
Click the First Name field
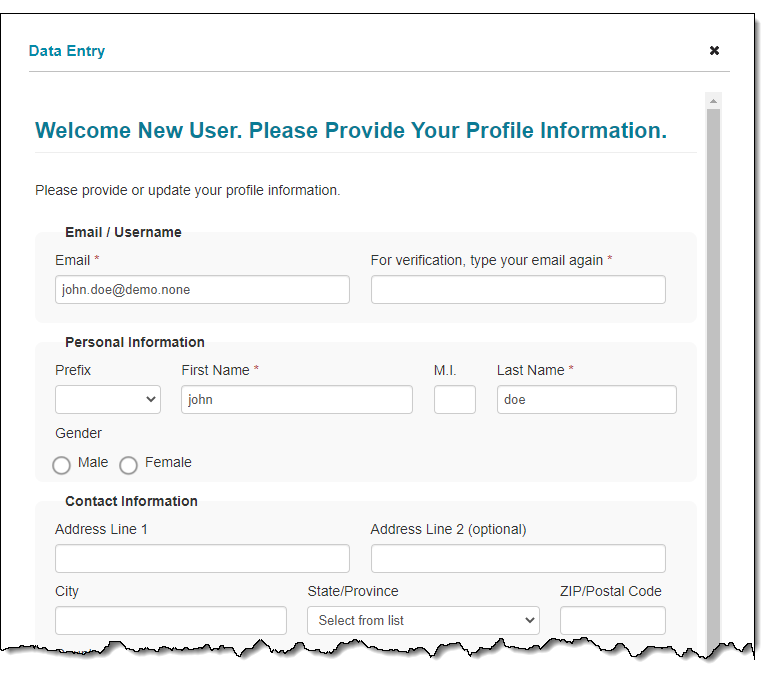296,400
